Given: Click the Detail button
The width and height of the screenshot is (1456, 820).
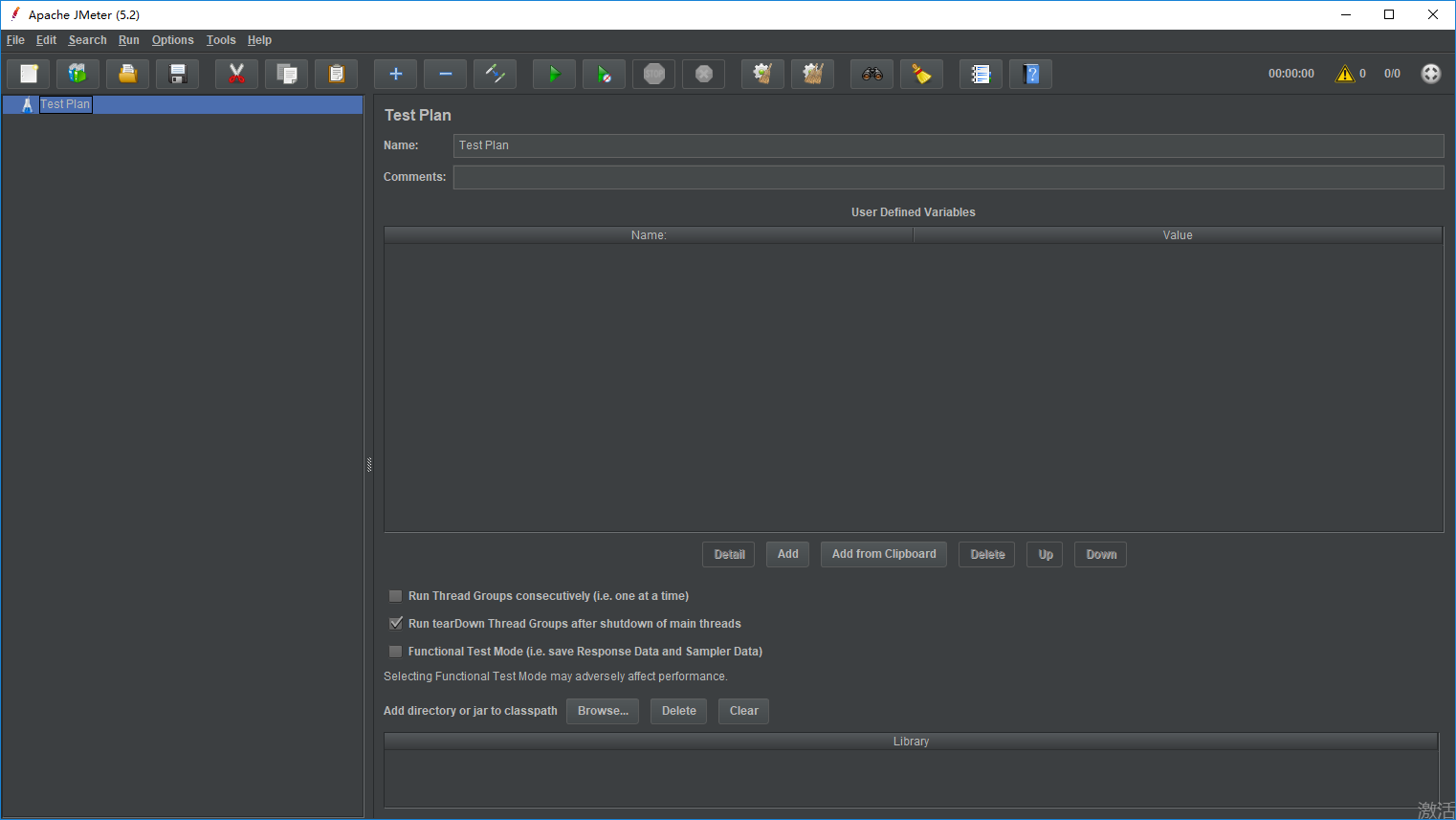Looking at the screenshot, I should 729,555.
